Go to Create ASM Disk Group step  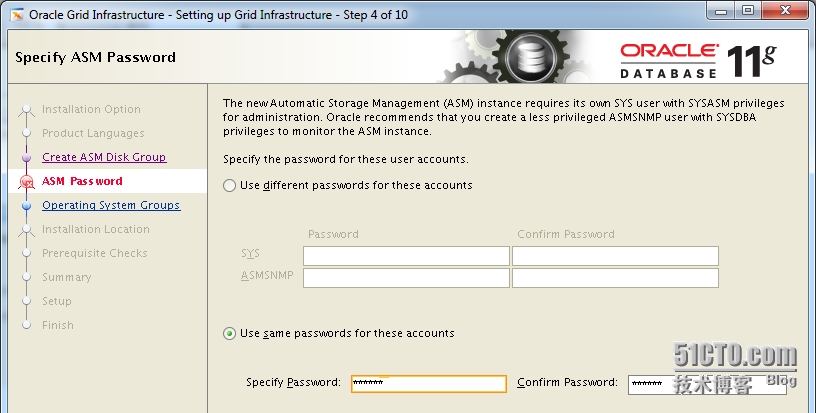pos(104,157)
